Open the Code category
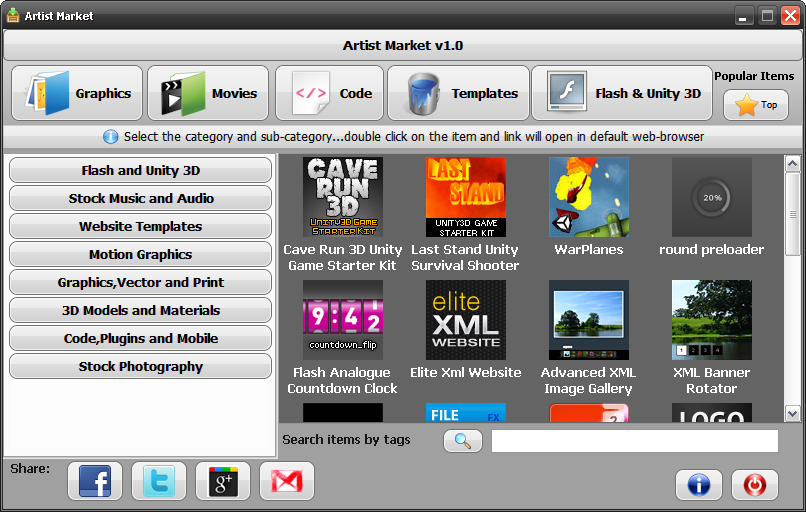806x512 pixels. pyautogui.click(x=329, y=93)
